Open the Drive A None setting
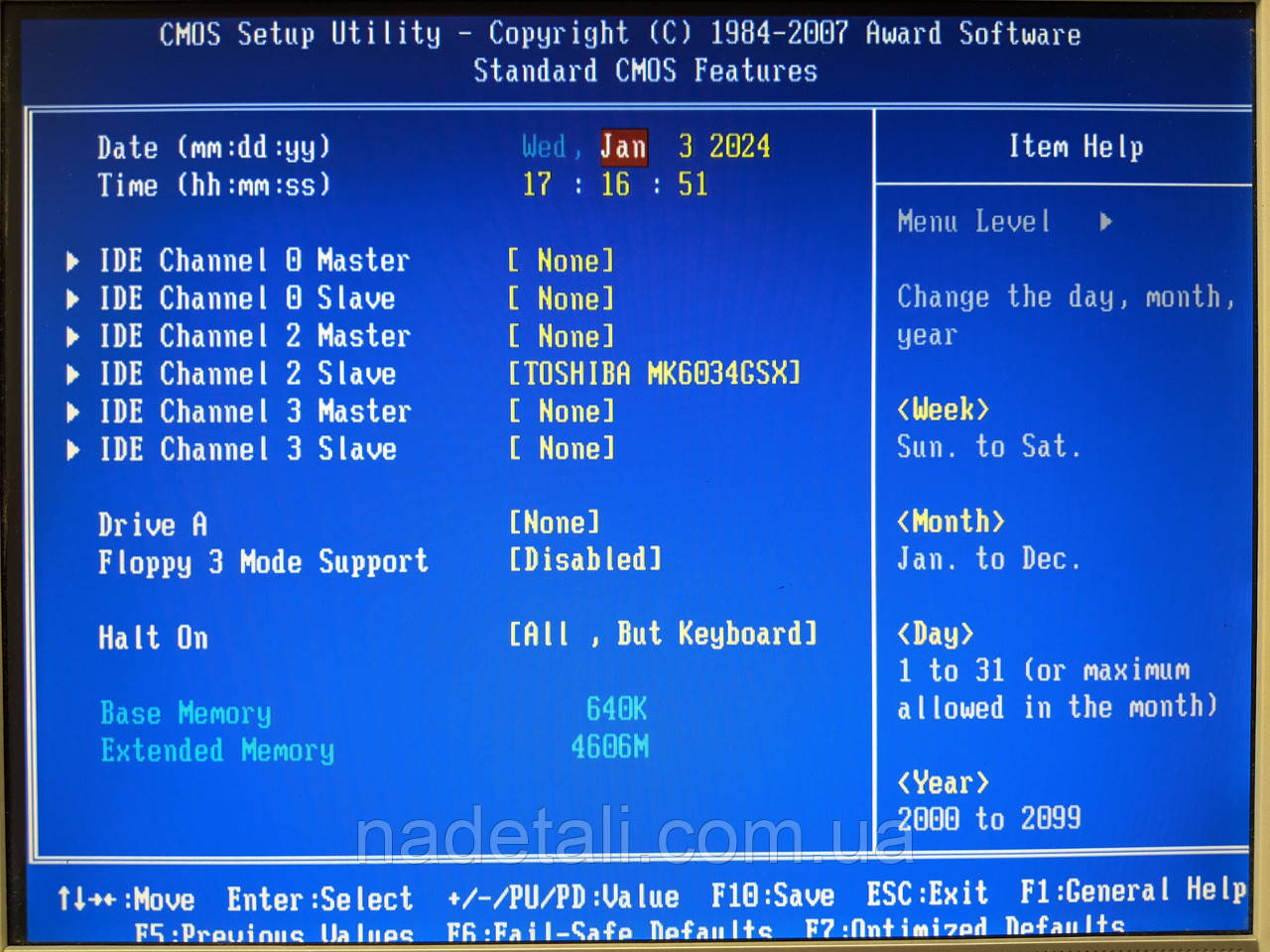 (555, 523)
